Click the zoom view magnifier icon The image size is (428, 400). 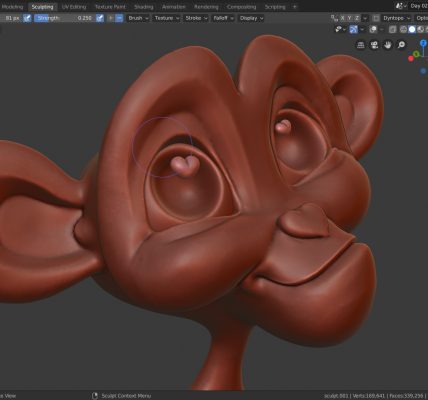[401, 45]
